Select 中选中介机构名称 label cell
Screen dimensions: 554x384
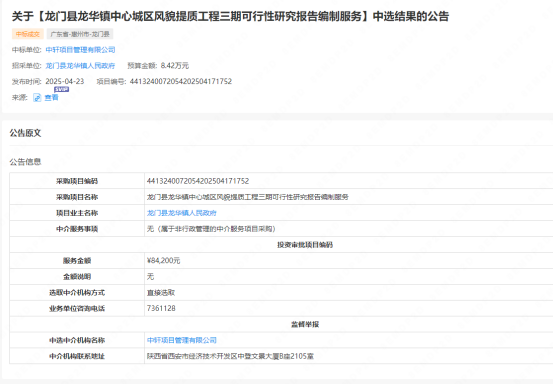point(77,340)
